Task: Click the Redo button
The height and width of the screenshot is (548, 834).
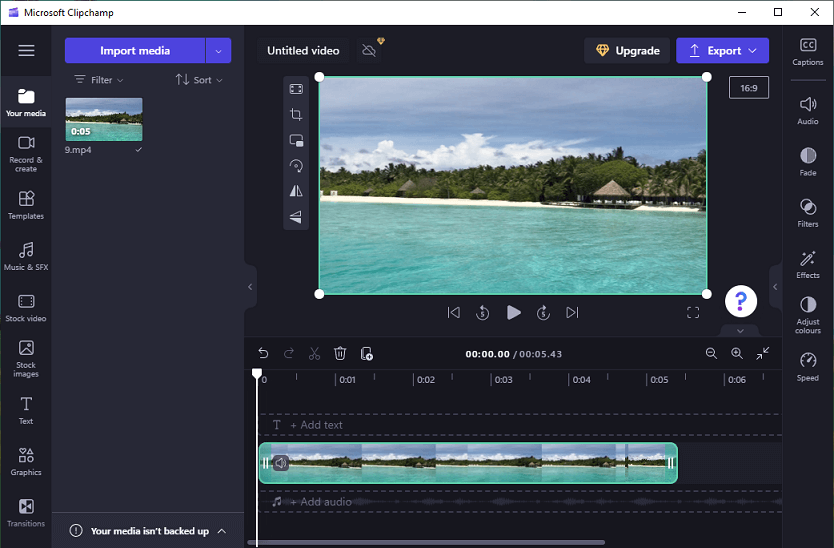Action: [x=289, y=353]
